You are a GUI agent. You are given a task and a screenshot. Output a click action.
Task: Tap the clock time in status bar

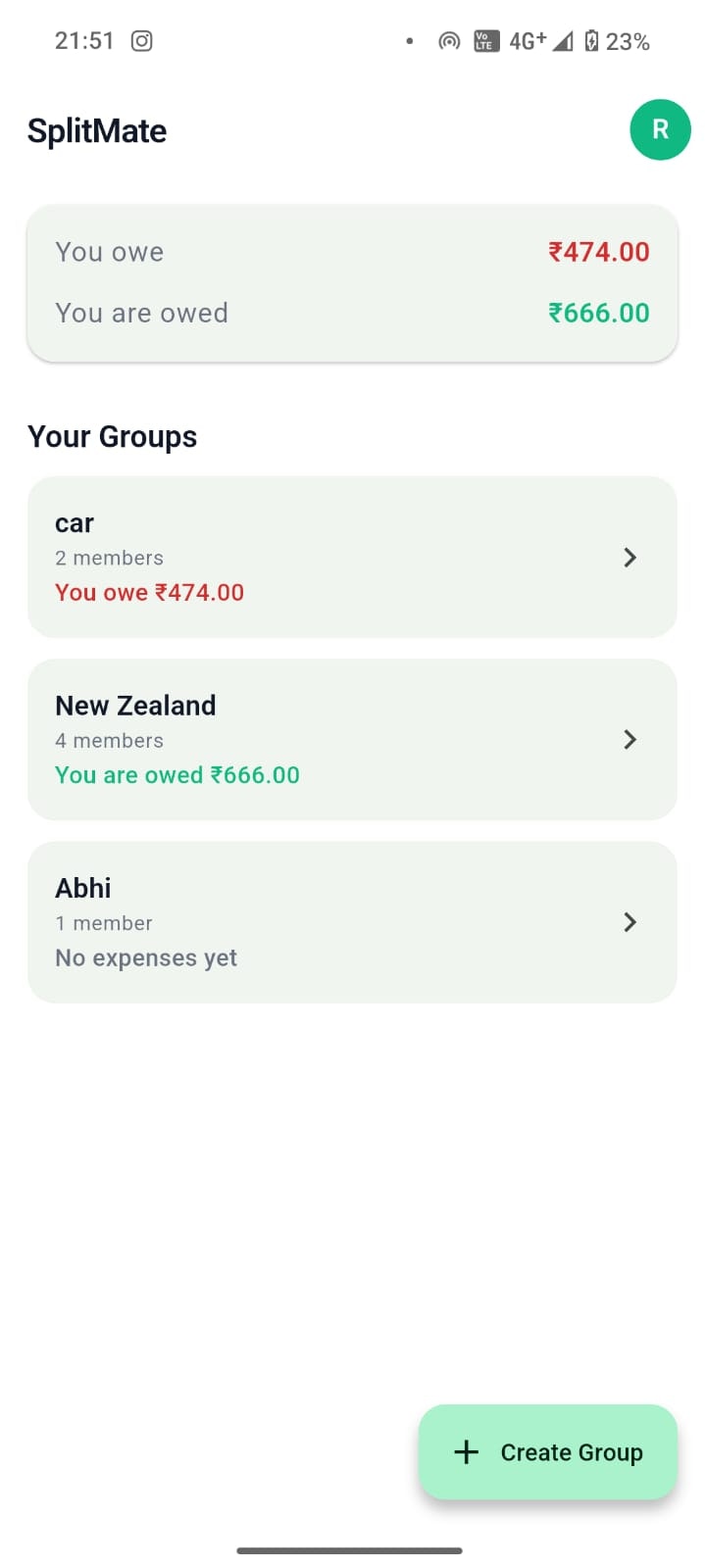click(x=84, y=41)
